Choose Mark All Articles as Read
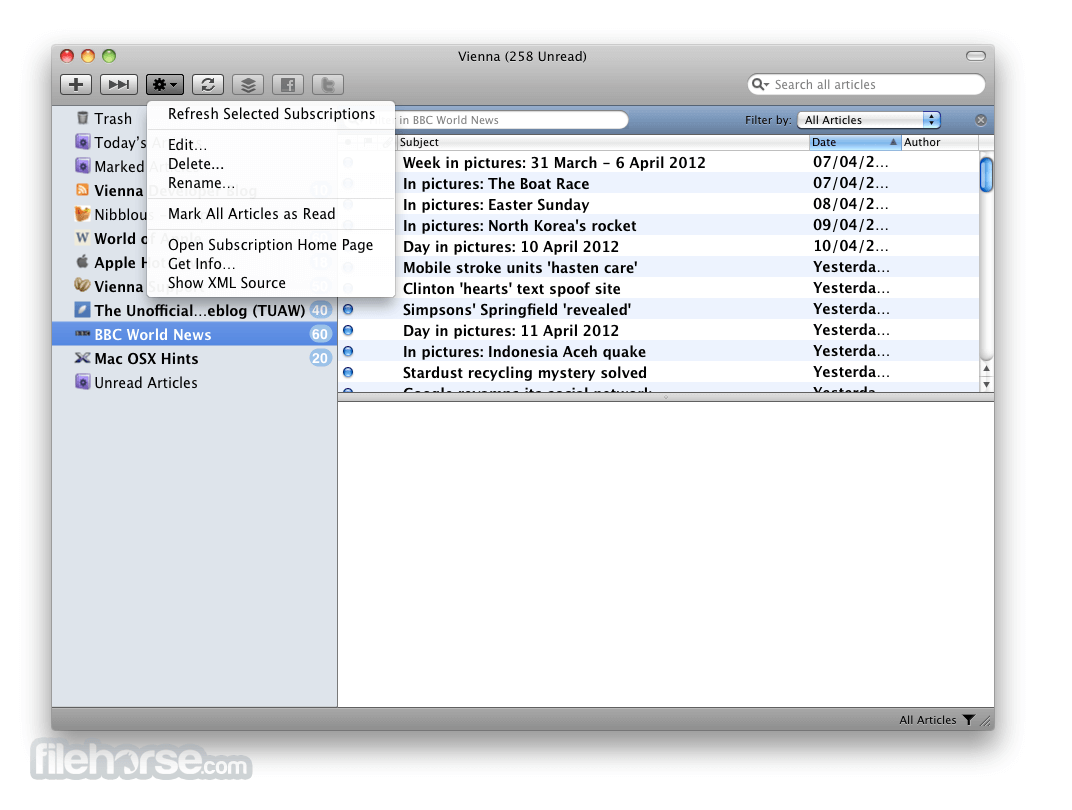 271,213
